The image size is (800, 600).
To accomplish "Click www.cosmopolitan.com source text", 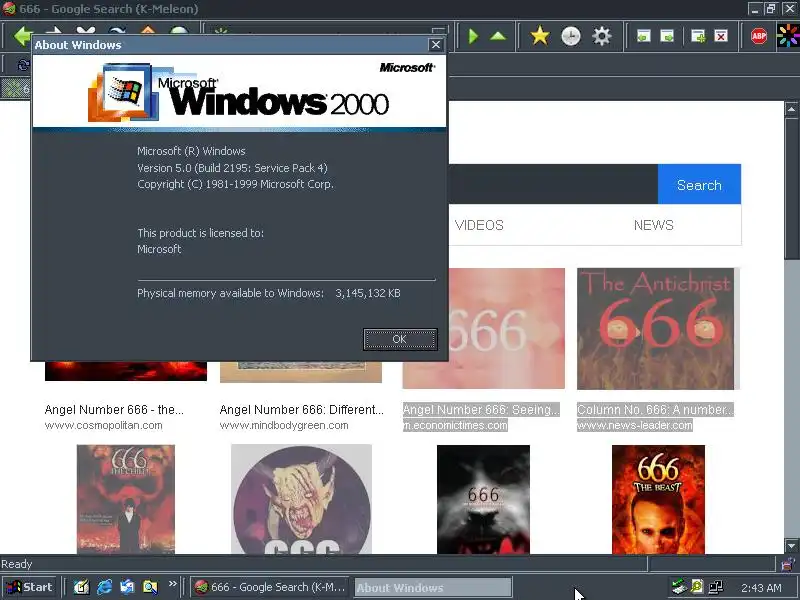I will 104,426.
